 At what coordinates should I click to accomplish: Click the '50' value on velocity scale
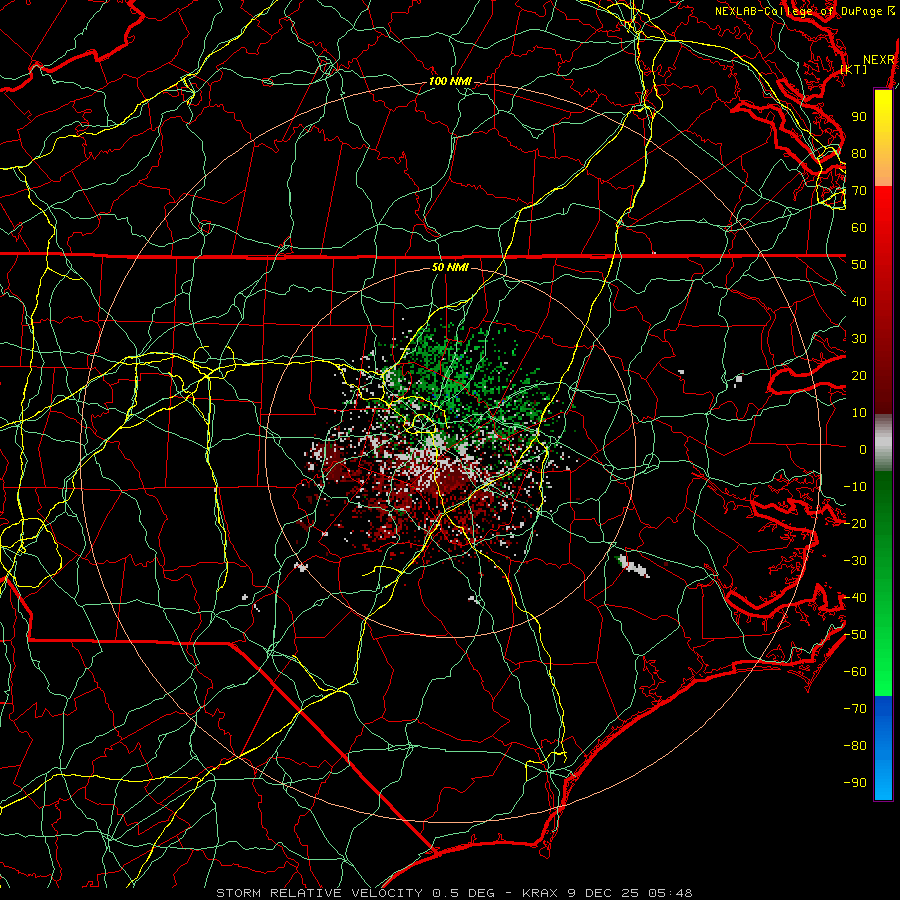(859, 265)
